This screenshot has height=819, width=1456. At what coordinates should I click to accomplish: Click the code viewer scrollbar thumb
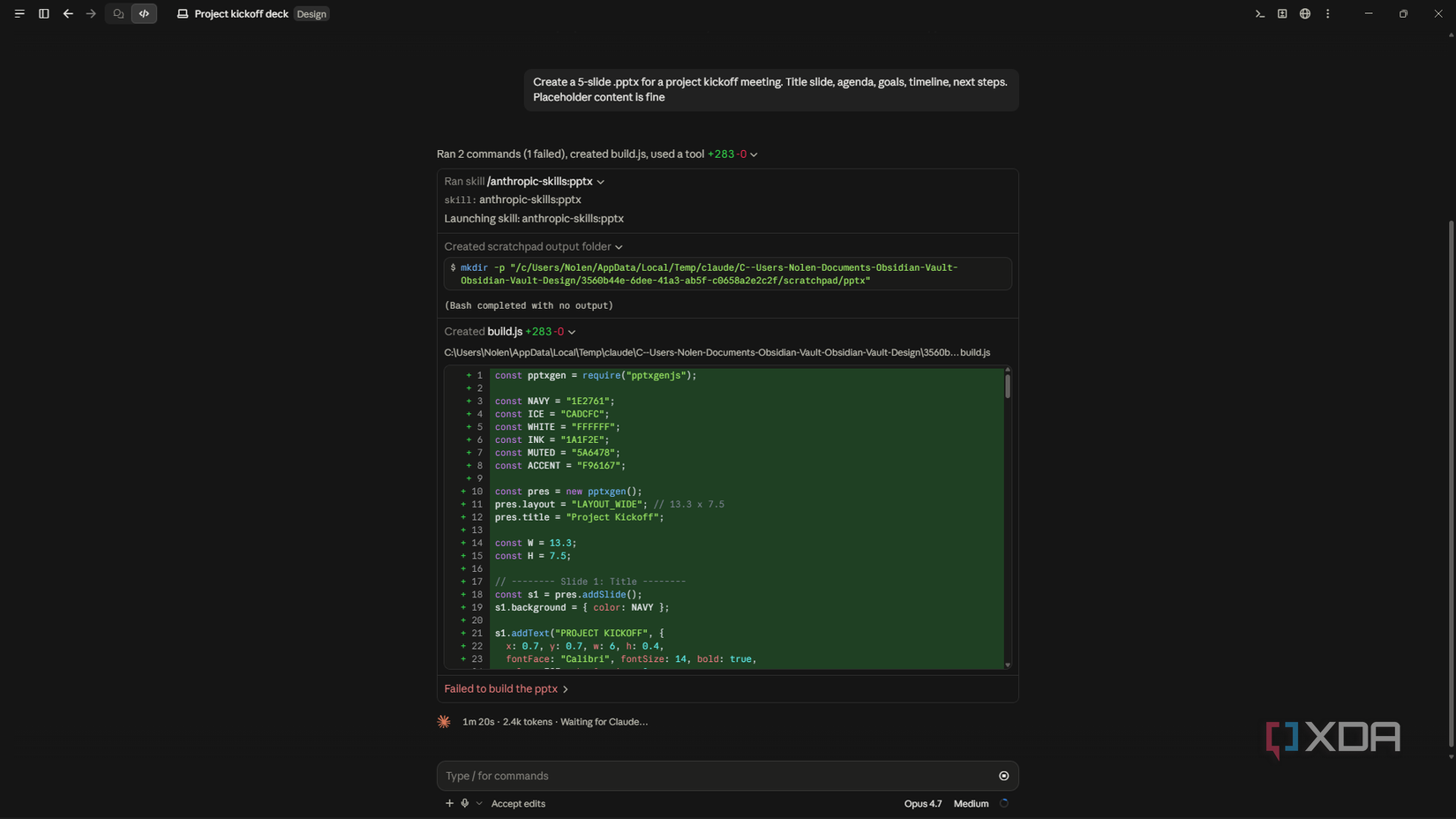[x=1008, y=386]
